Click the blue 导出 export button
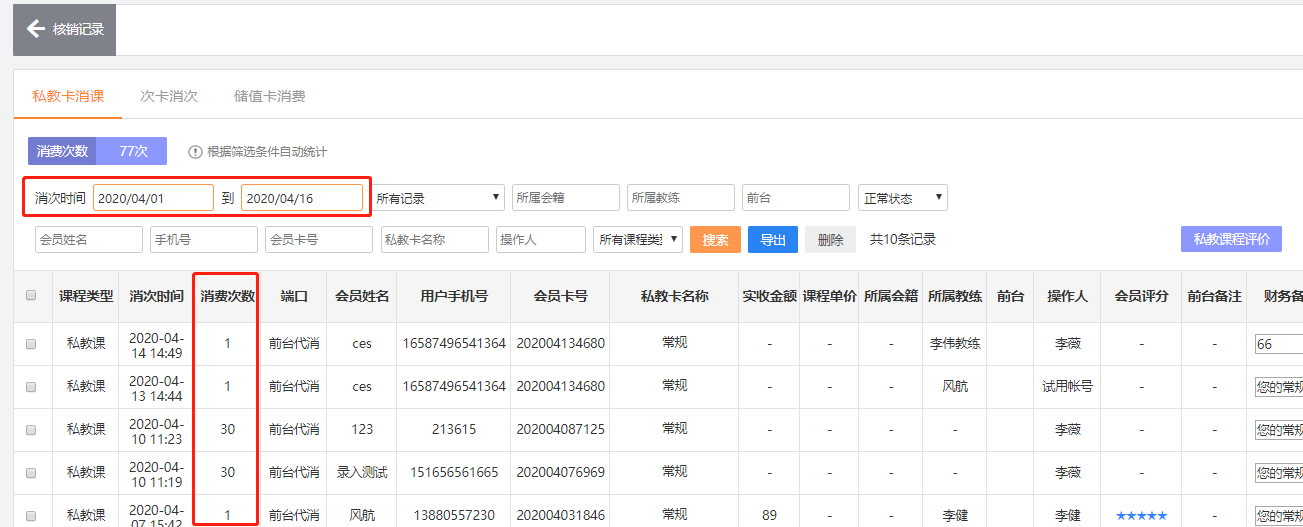The height and width of the screenshot is (527, 1303). point(772,240)
